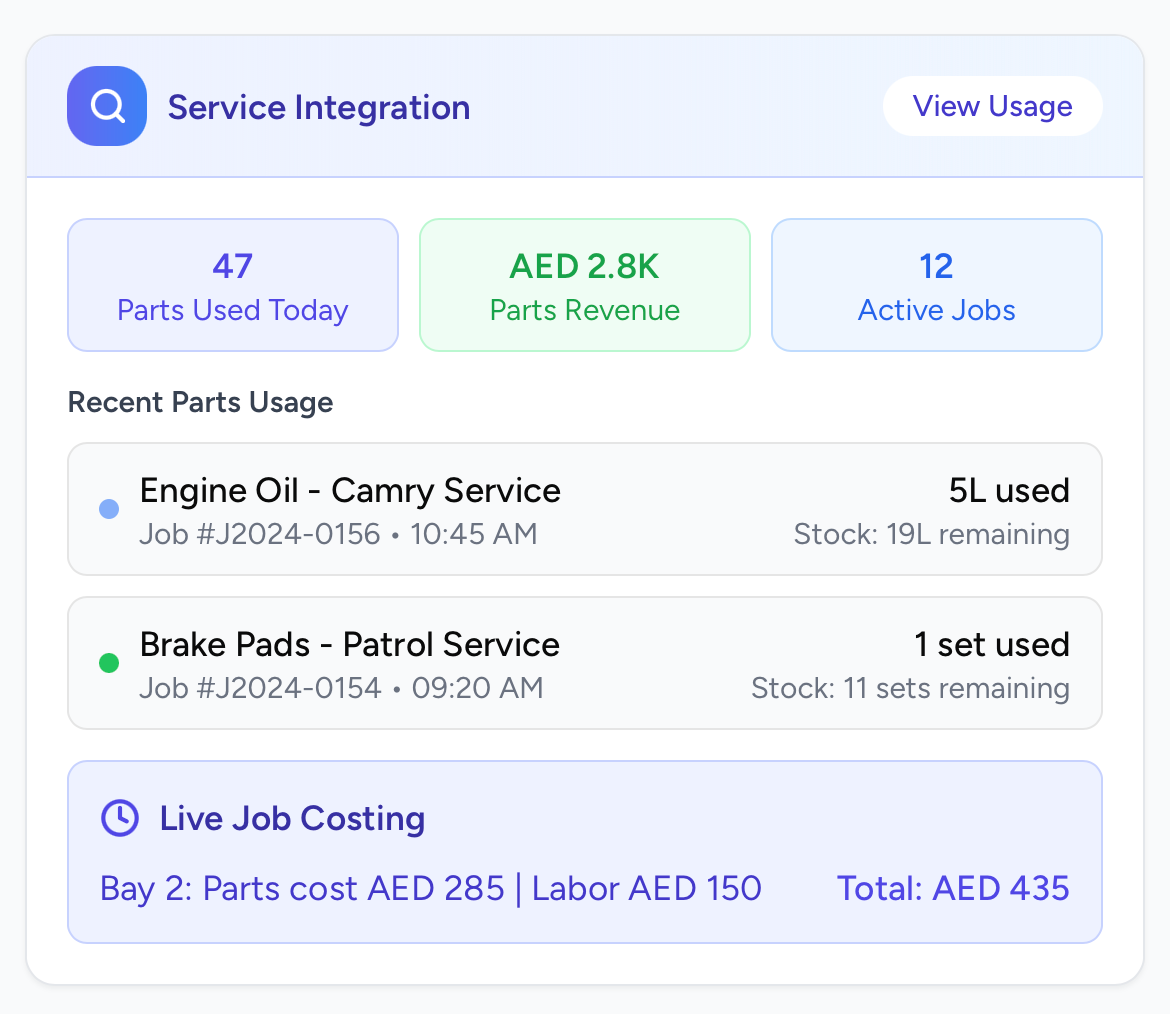This screenshot has height=1014, width=1170.
Task: Click the blue dot next to Engine Oil
Action: point(110,510)
